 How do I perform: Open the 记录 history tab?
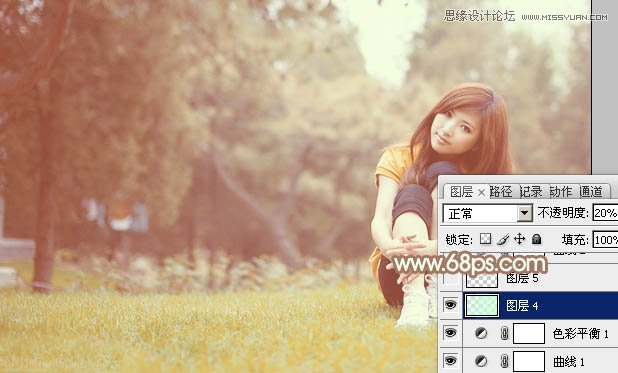pos(531,192)
